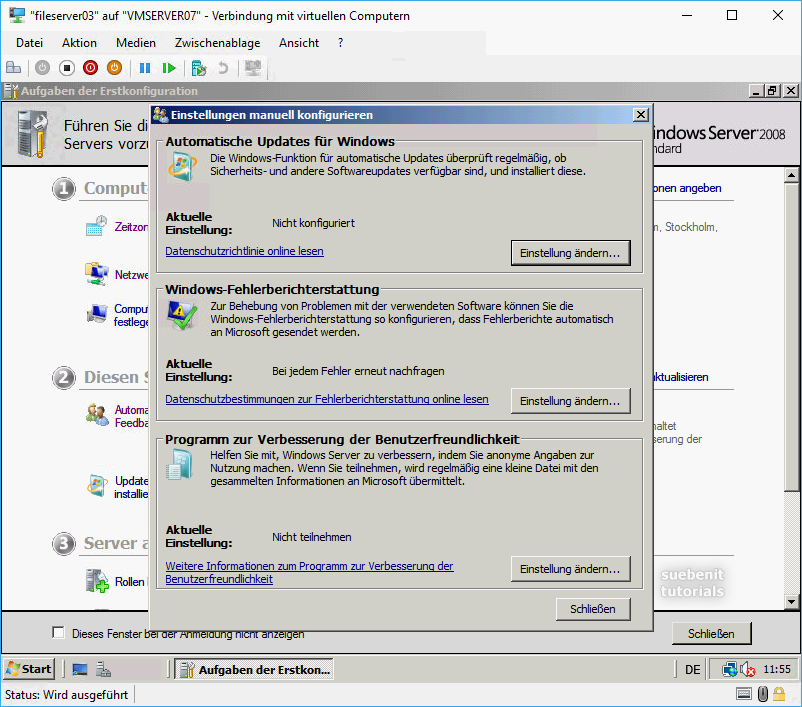802x707 pixels.
Task: Open Server Manager from quick launch
Action: tap(104, 669)
